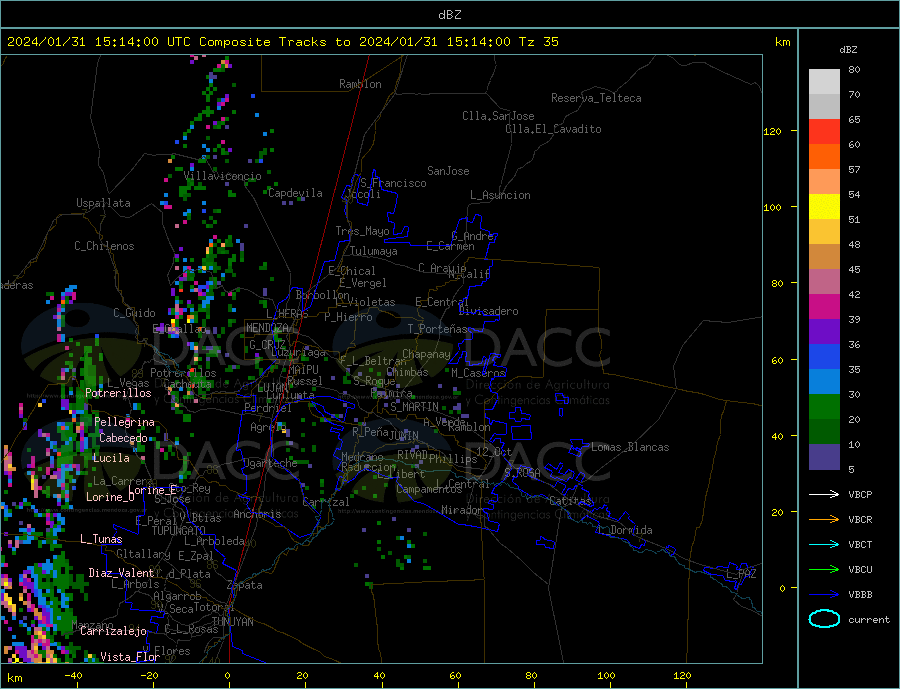Click the Reserva_Telteca label

(x=596, y=98)
